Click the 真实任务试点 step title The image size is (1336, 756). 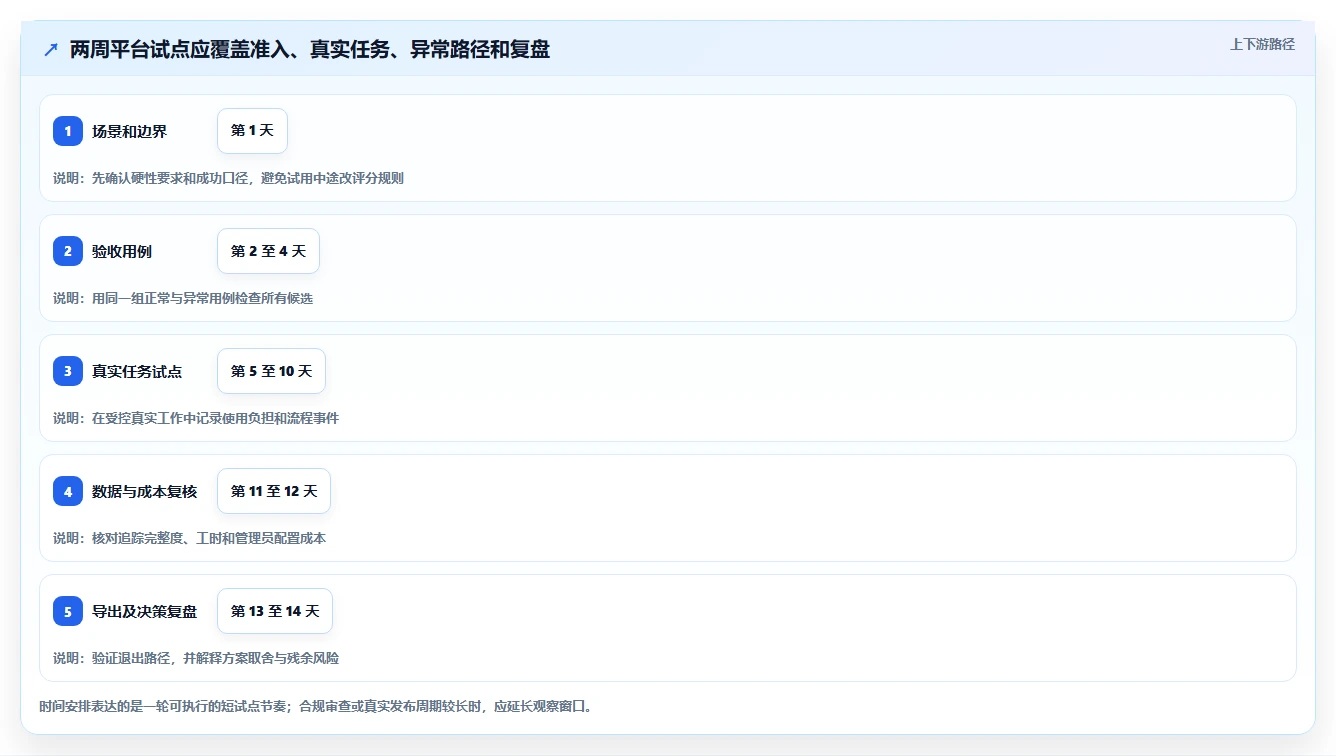tap(137, 371)
